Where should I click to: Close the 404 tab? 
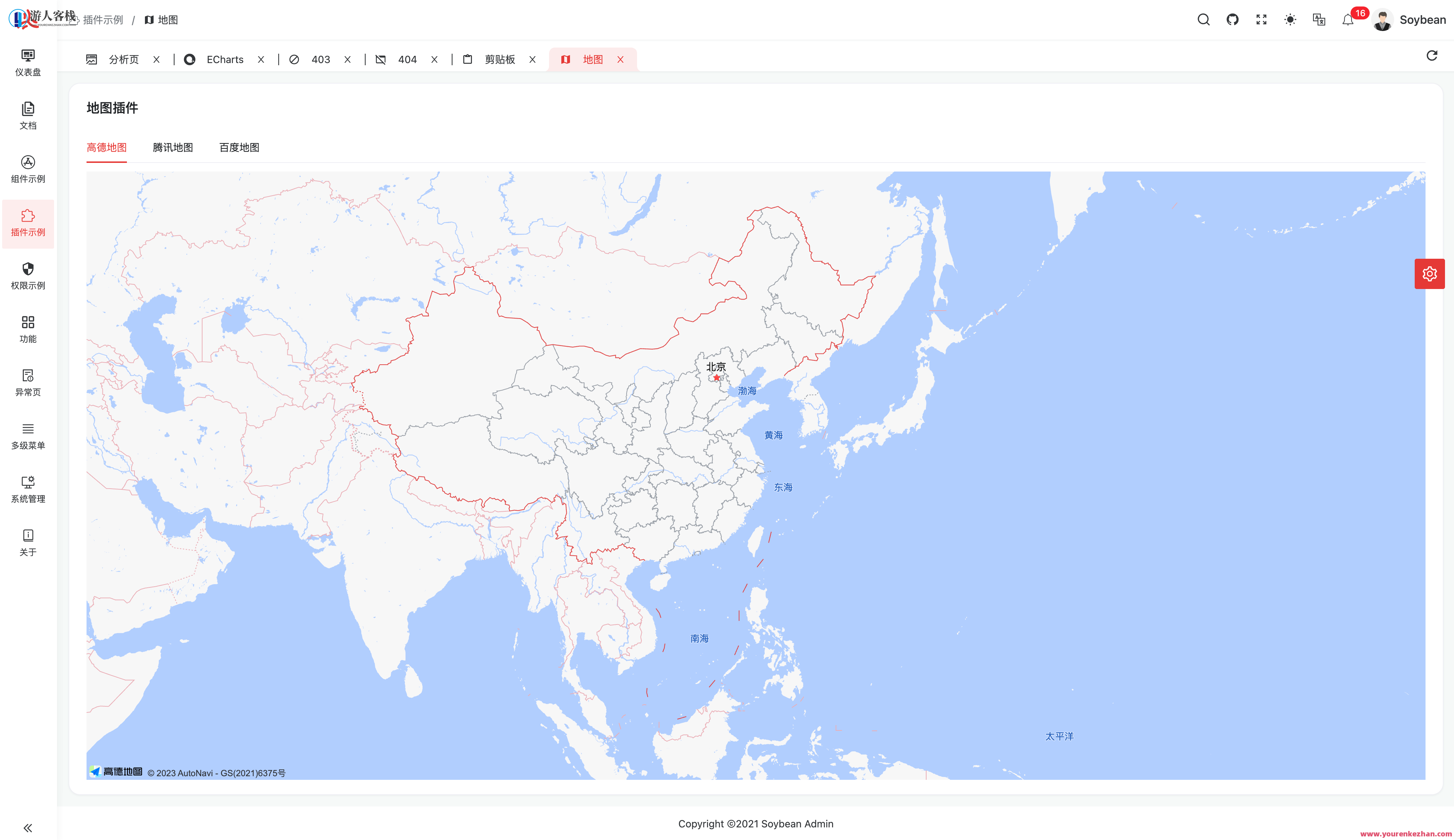434,59
